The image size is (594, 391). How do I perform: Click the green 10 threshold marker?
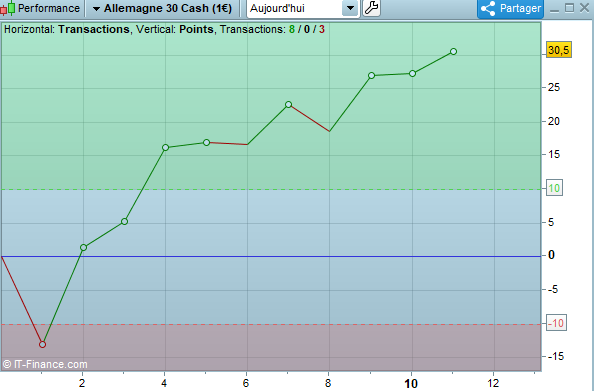(554, 188)
